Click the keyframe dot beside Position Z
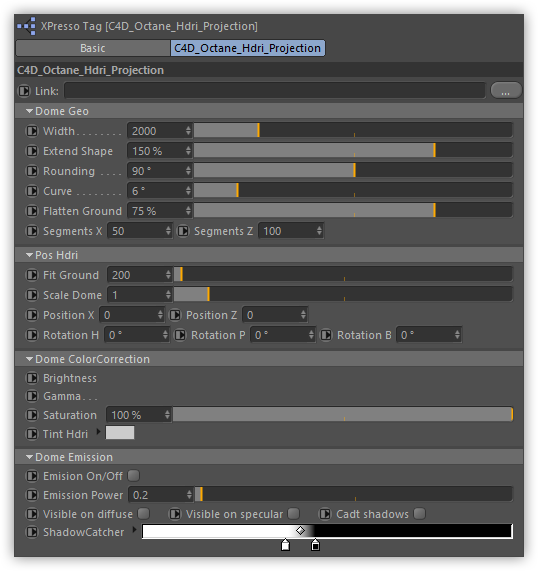Image resolution: width=538 pixels, height=571 pixels. 175,315
